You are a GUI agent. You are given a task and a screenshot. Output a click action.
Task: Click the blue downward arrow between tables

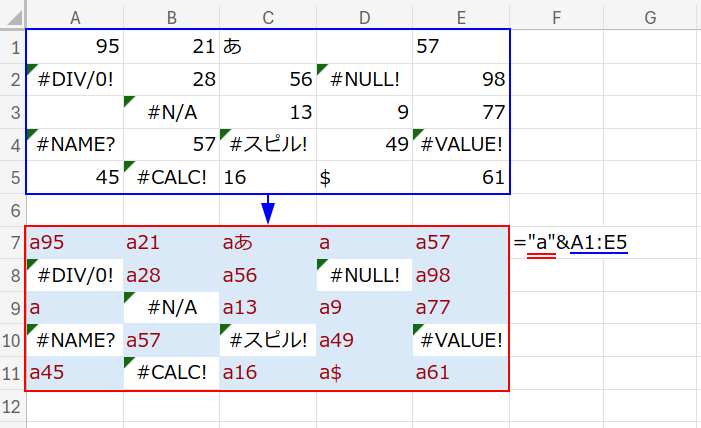coord(267,210)
